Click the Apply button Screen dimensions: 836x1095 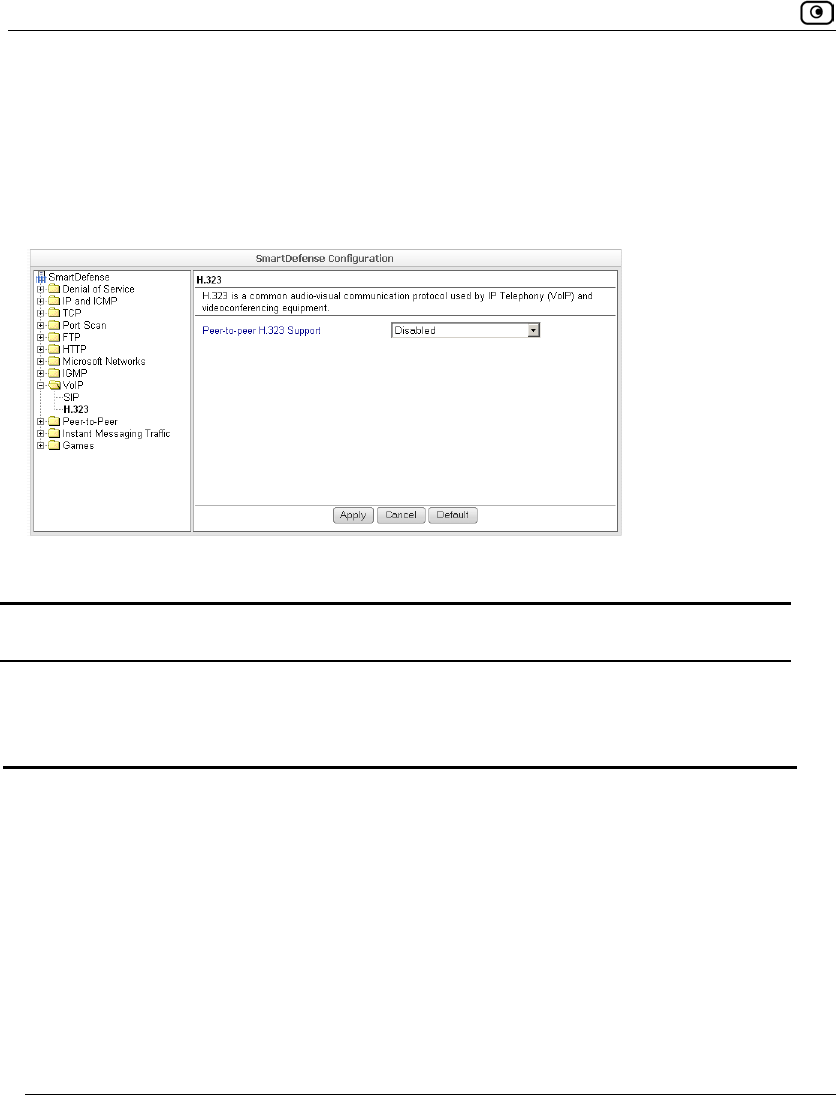353,515
